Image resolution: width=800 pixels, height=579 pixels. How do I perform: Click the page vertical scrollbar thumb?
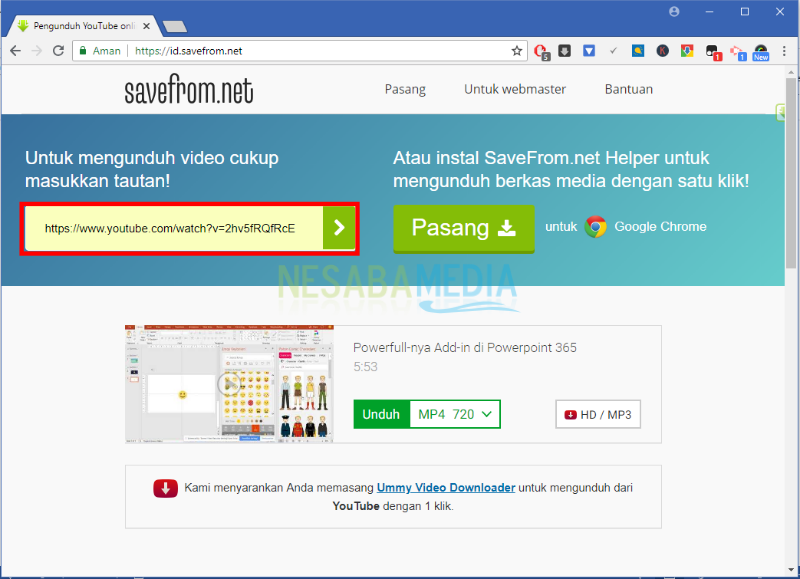pyautogui.click(x=790, y=173)
